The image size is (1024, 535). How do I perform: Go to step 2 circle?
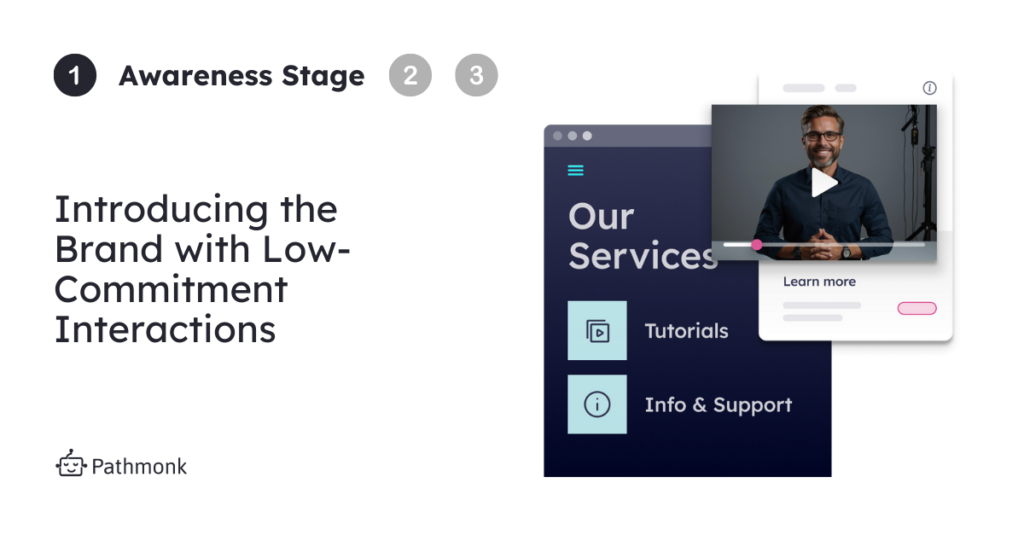pos(410,76)
